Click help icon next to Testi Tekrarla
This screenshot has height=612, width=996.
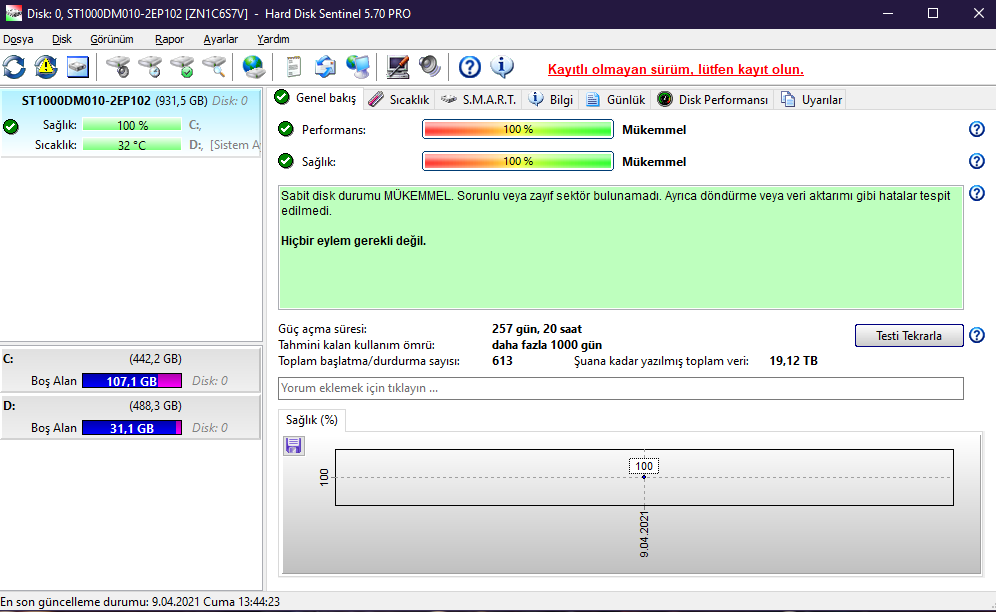(x=977, y=335)
